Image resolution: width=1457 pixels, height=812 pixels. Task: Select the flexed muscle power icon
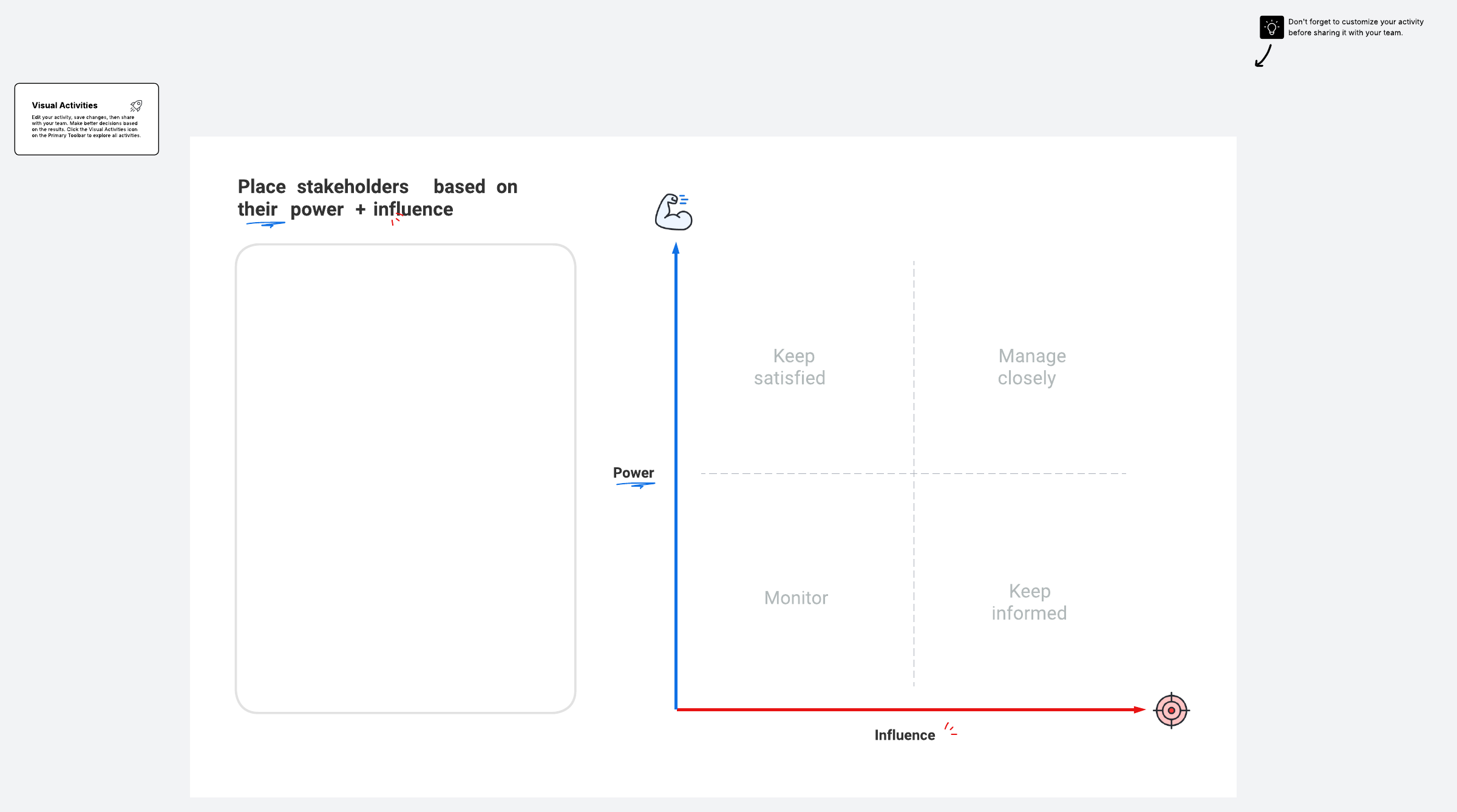coord(674,212)
